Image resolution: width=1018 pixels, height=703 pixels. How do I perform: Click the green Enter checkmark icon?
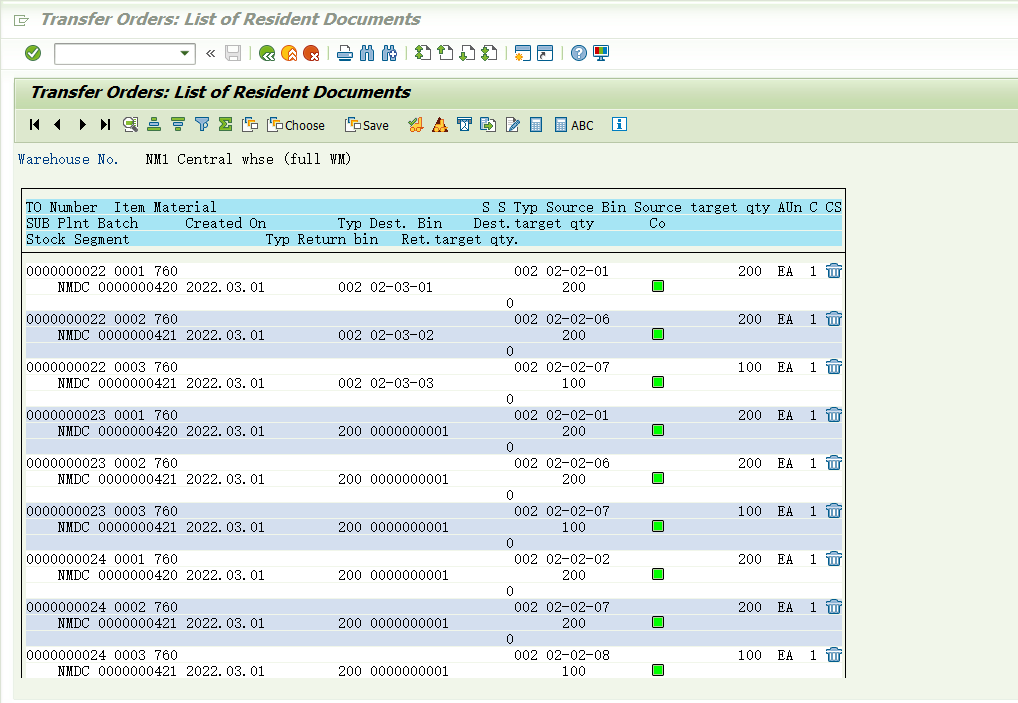pos(33,53)
